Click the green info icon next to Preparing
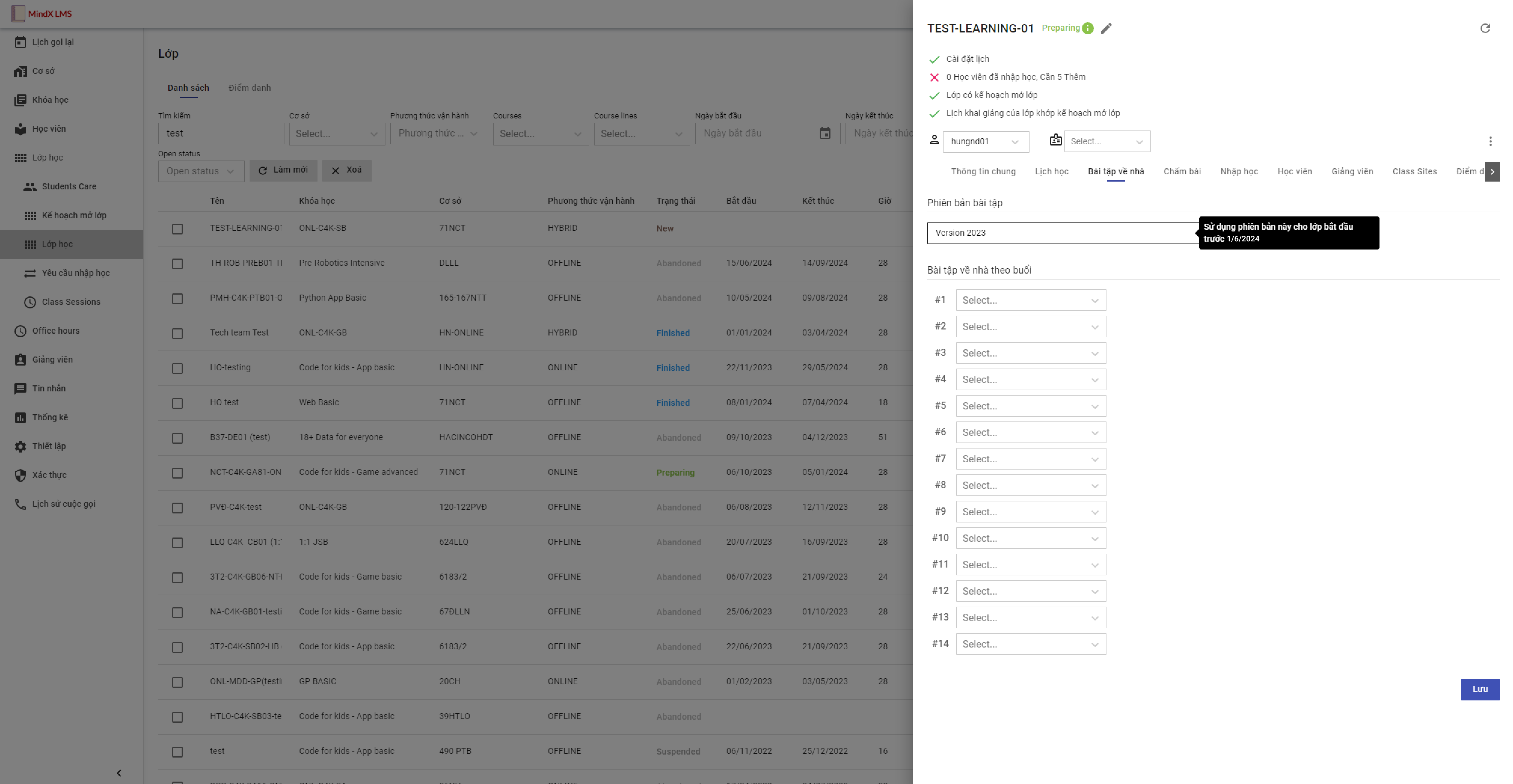 tap(1088, 28)
